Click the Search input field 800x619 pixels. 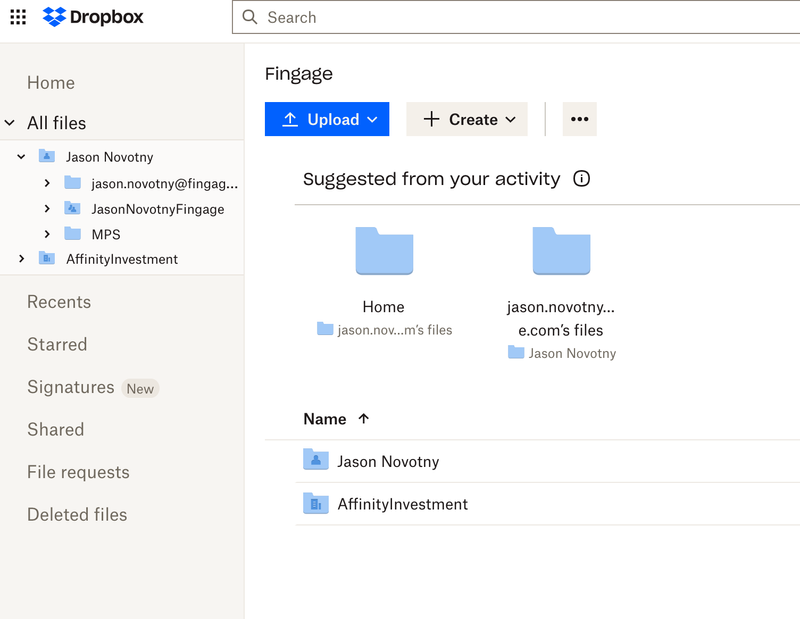point(520,18)
